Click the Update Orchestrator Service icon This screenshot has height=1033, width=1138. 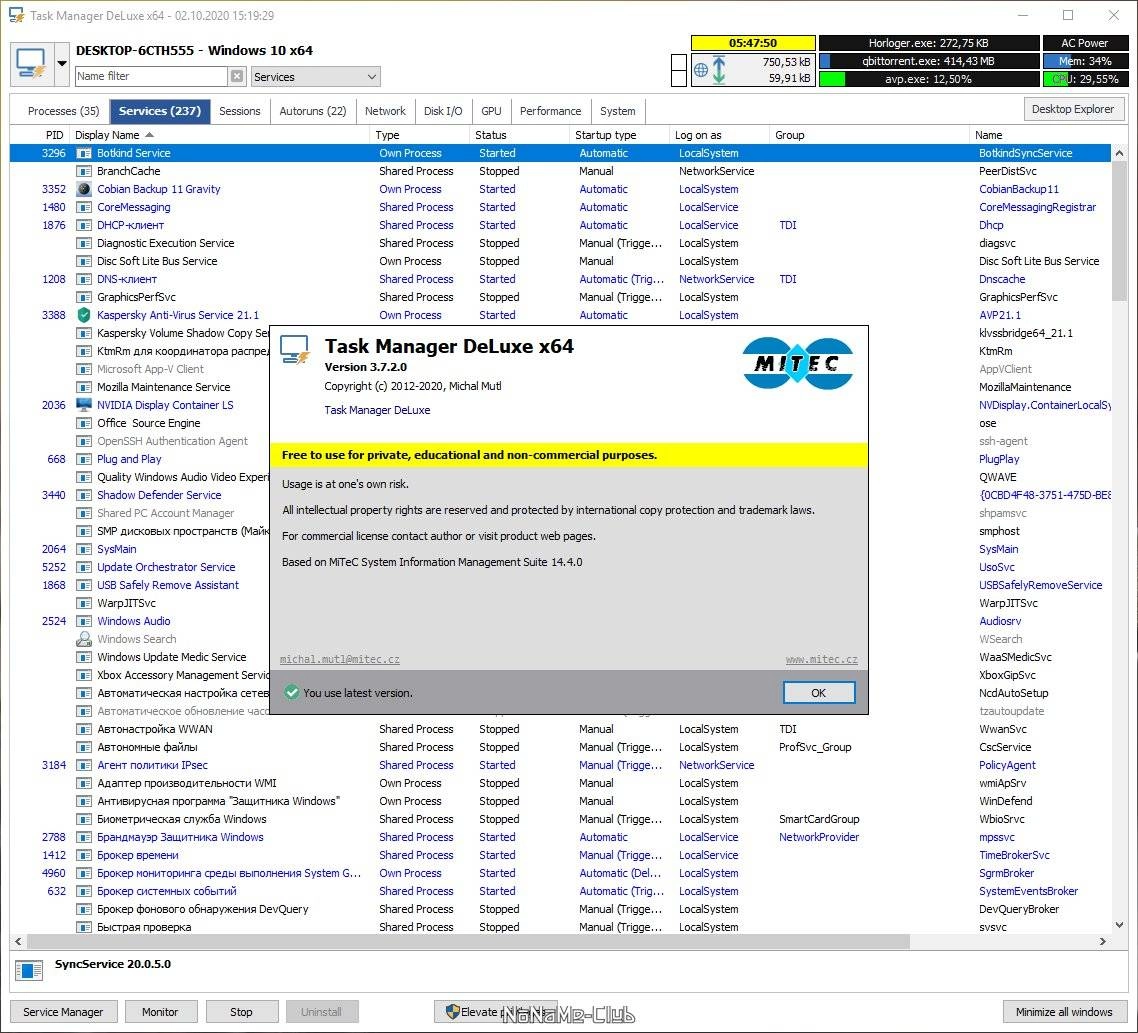tap(84, 567)
